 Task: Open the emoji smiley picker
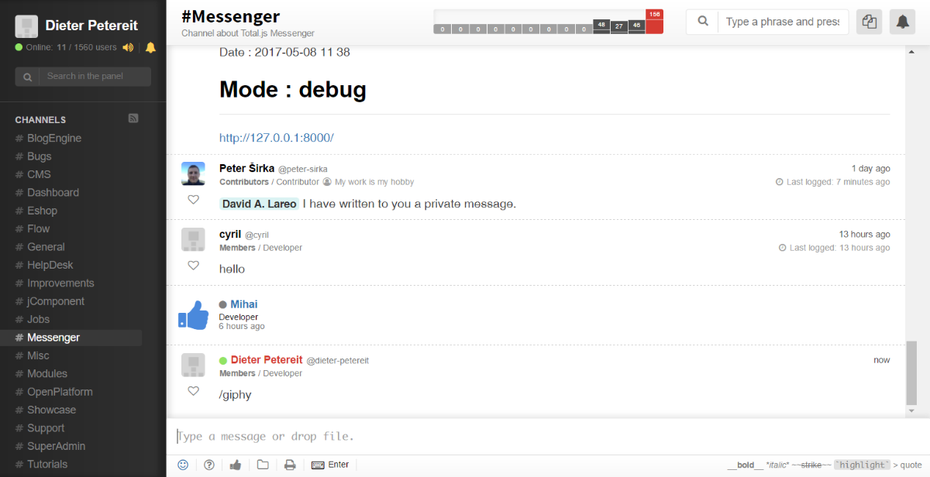click(x=183, y=465)
